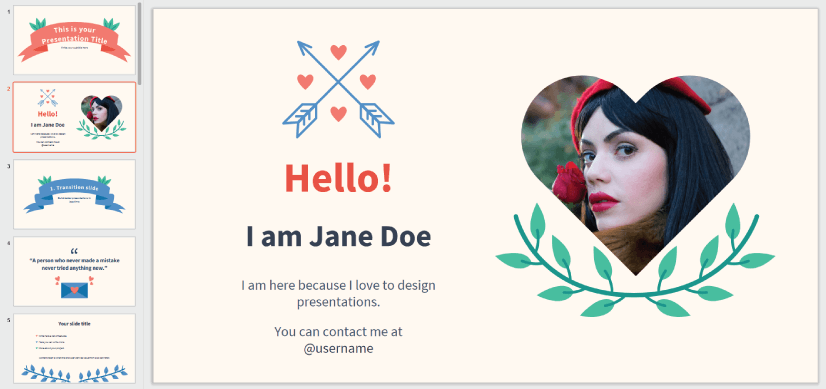Screen dimensions: 826x389
Task: Open slide 5 'Your slide title' thumbnail
Action: (74, 348)
